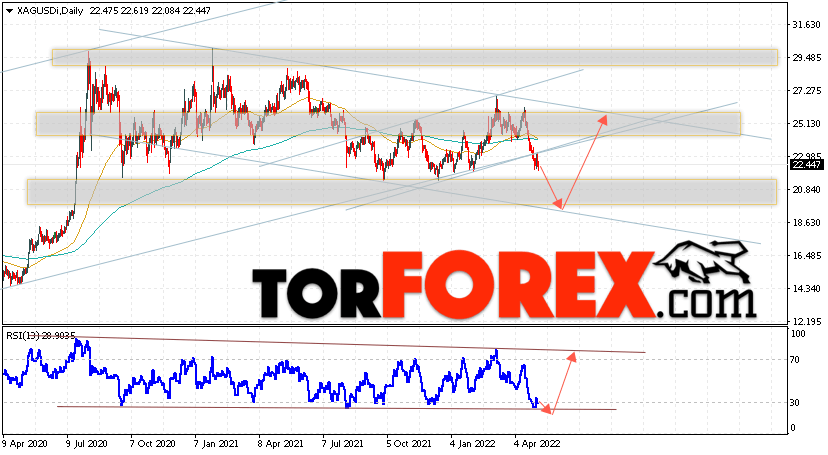Viewport: 828px width, 455px height.
Task: Select the 7 Jul 2021 date label
Action: (x=343, y=443)
